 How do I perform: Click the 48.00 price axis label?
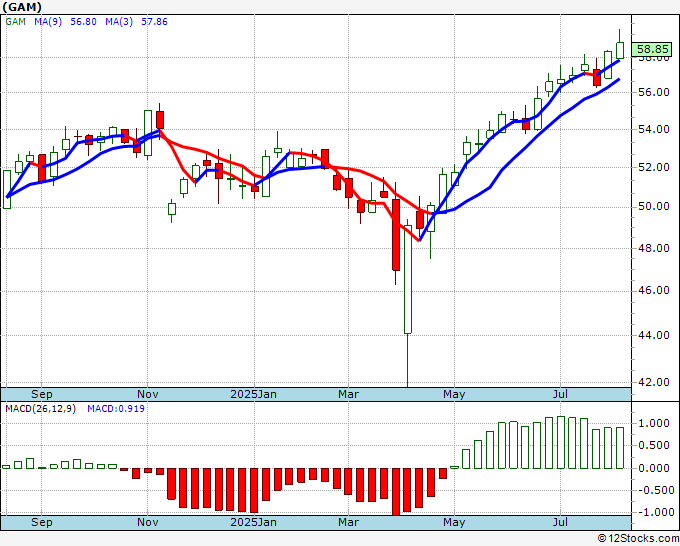tap(654, 248)
